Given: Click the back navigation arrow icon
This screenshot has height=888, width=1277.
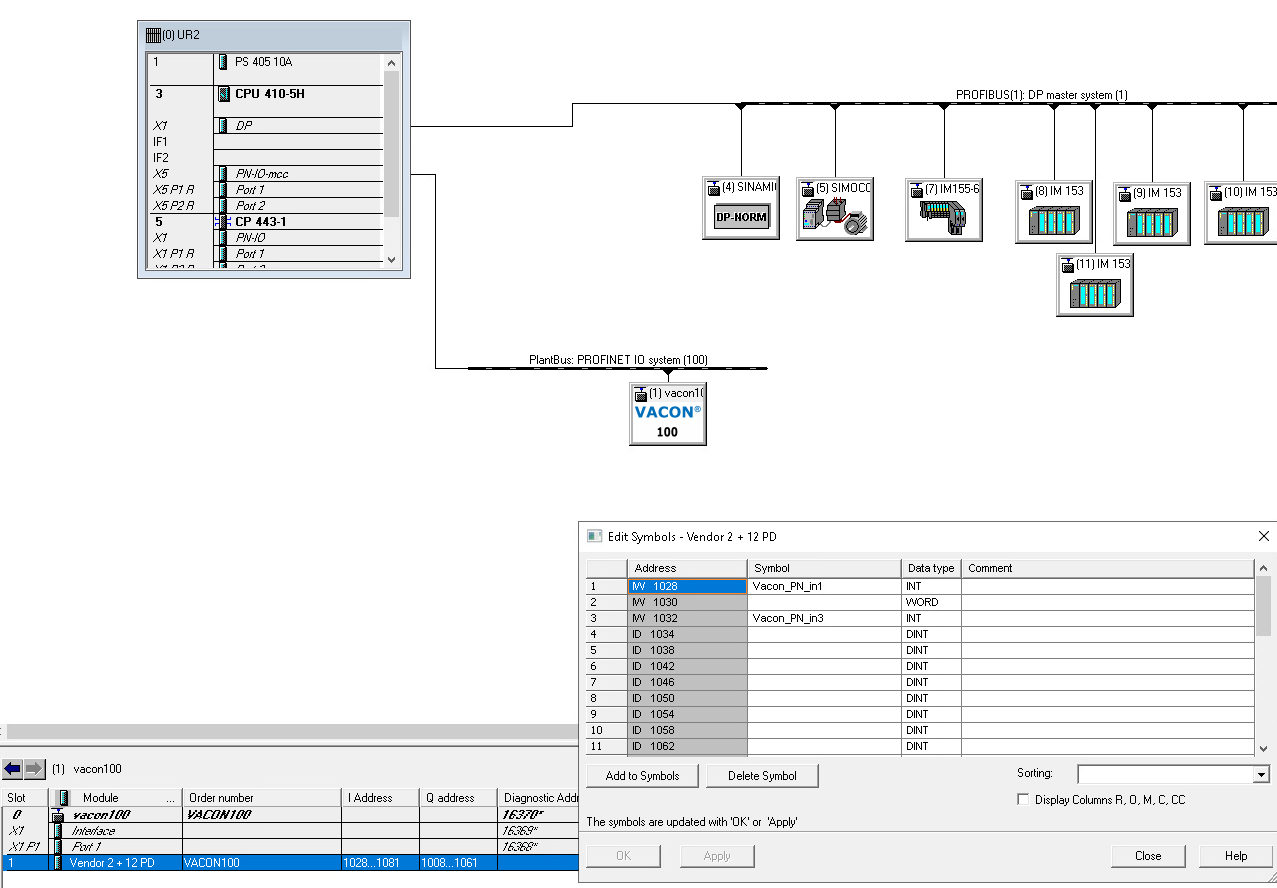Looking at the screenshot, I should 13,769.
